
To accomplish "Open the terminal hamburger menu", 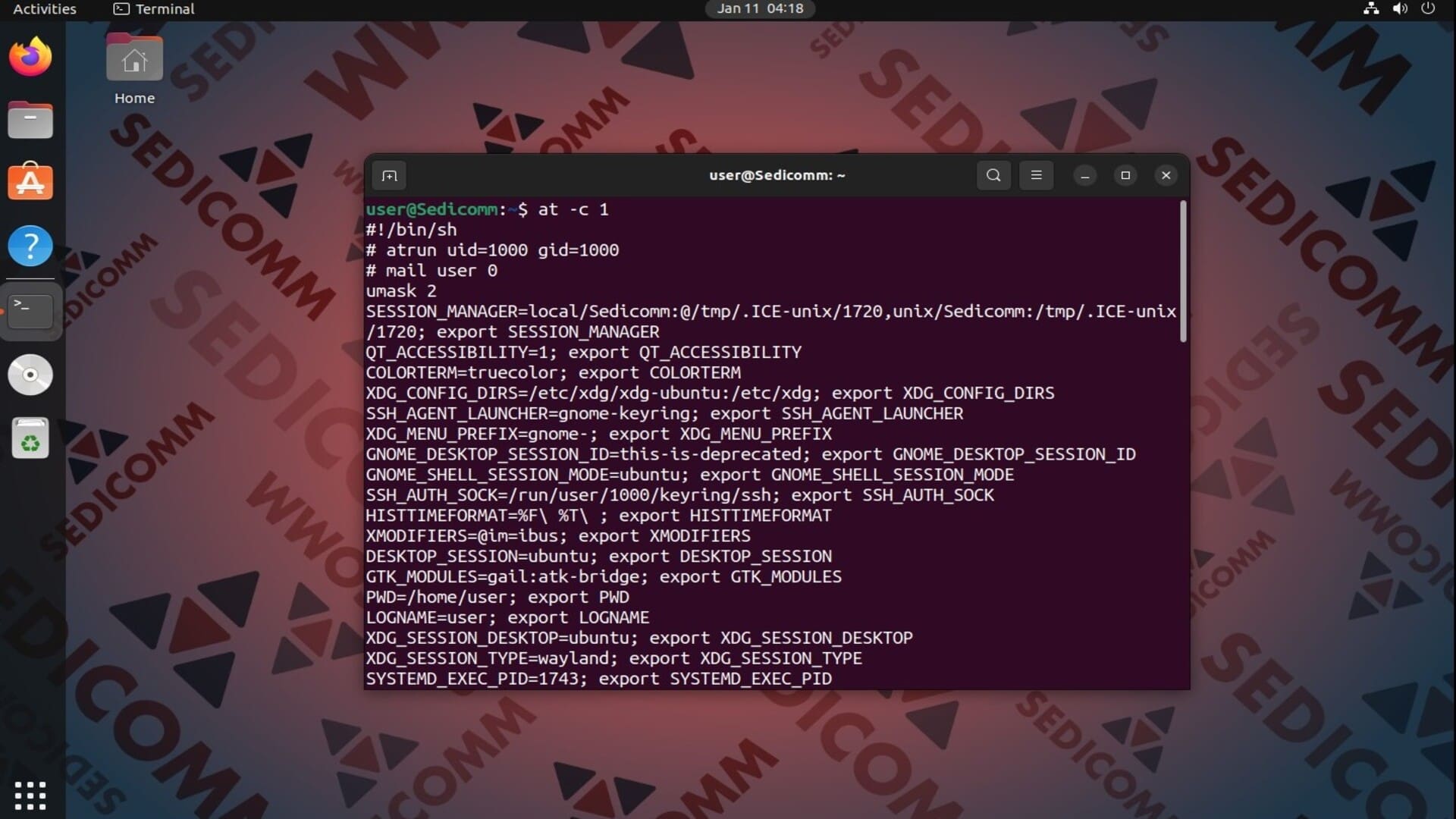I will click(x=1036, y=175).
